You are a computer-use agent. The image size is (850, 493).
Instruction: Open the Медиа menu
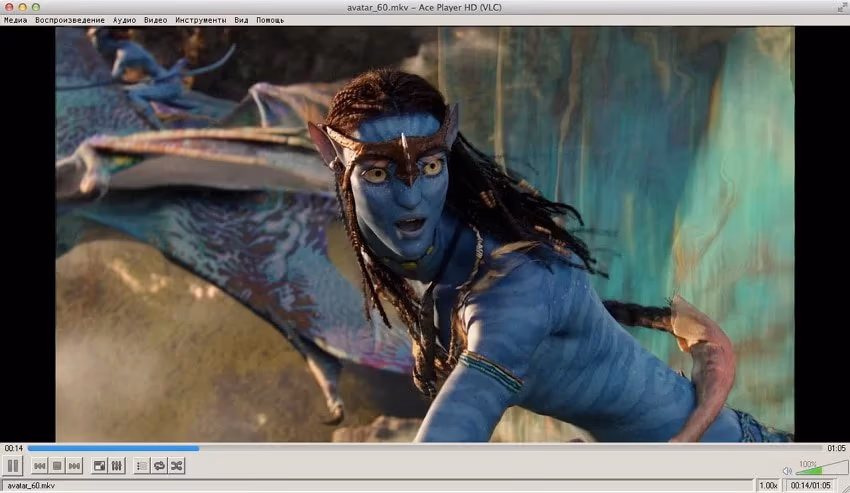tap(15, 20)
